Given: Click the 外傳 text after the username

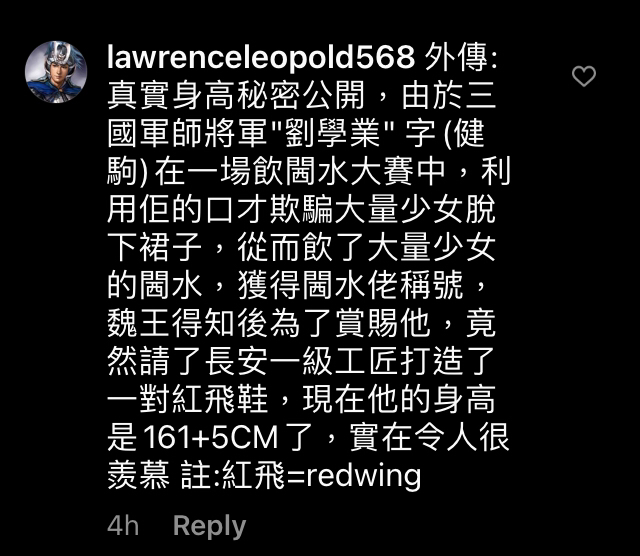Looking at the screenshot, I should (x=456, y=57).
